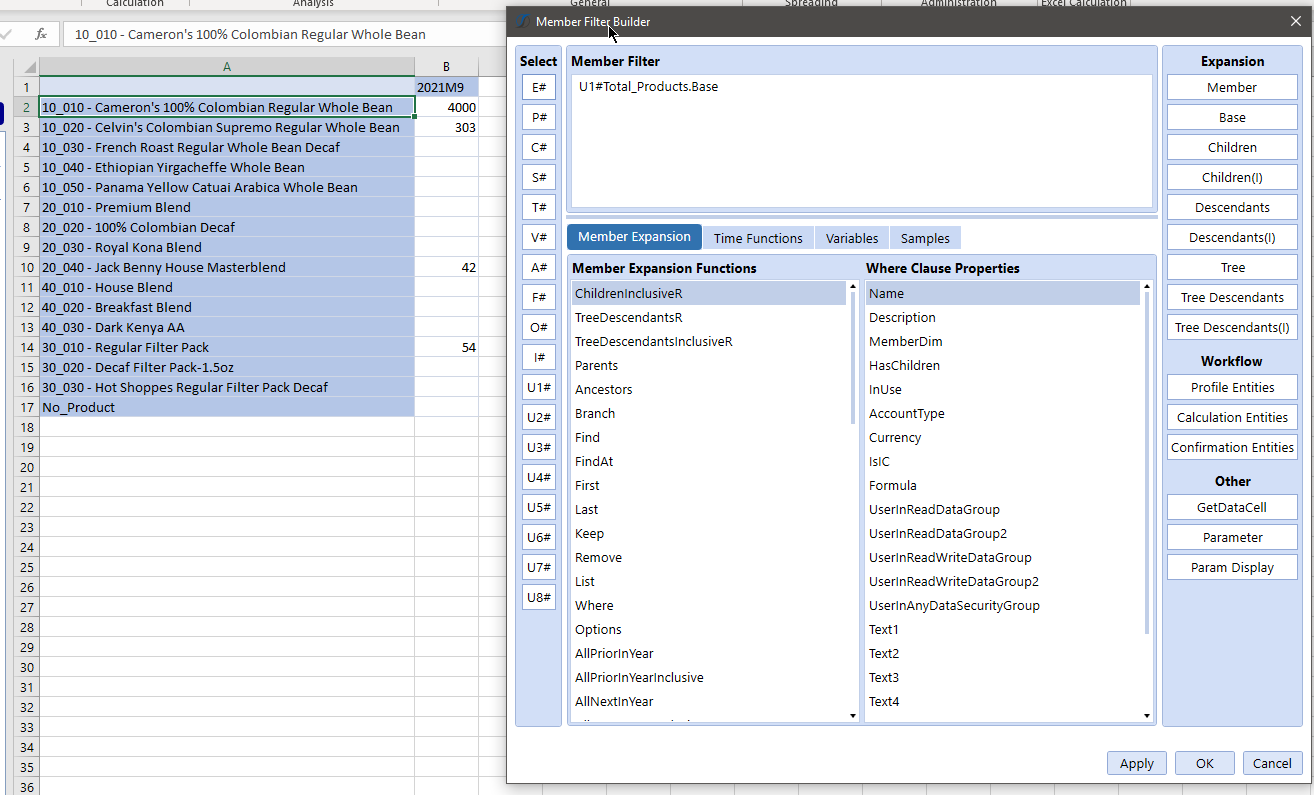
Task: Click Excel cell 20_010 - Premium Blend
Action: 227,207
